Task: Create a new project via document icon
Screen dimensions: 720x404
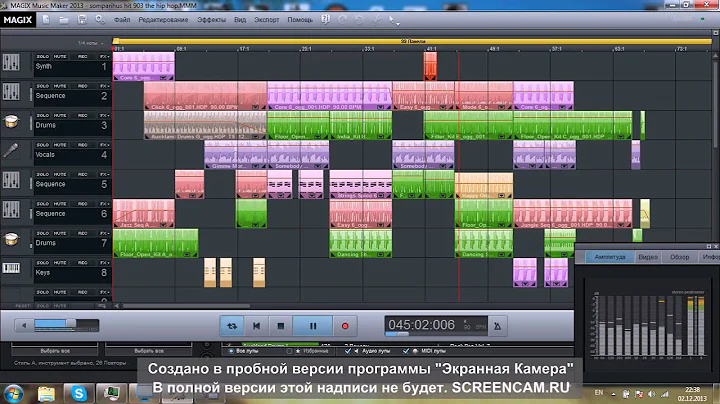Action: point(46,20)
